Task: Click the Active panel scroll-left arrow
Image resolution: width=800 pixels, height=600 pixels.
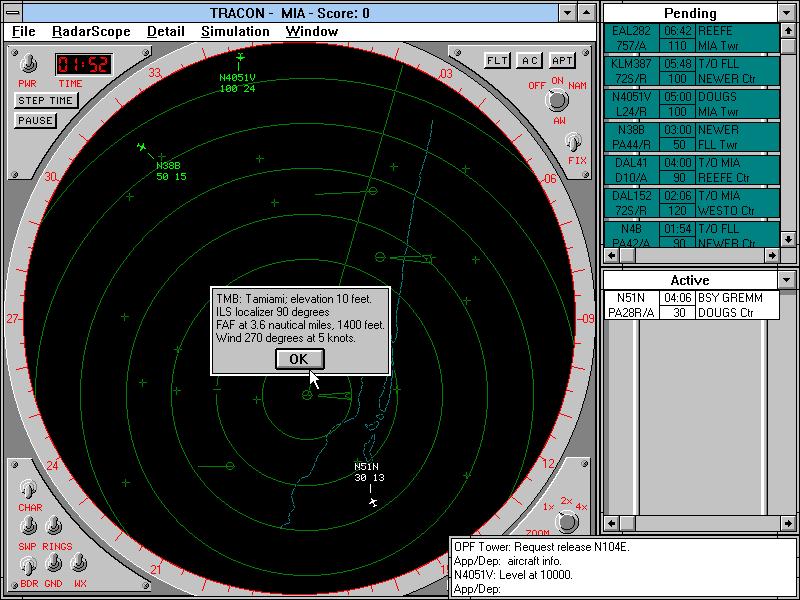Action: pyautogui.click(x=611, y=523)
